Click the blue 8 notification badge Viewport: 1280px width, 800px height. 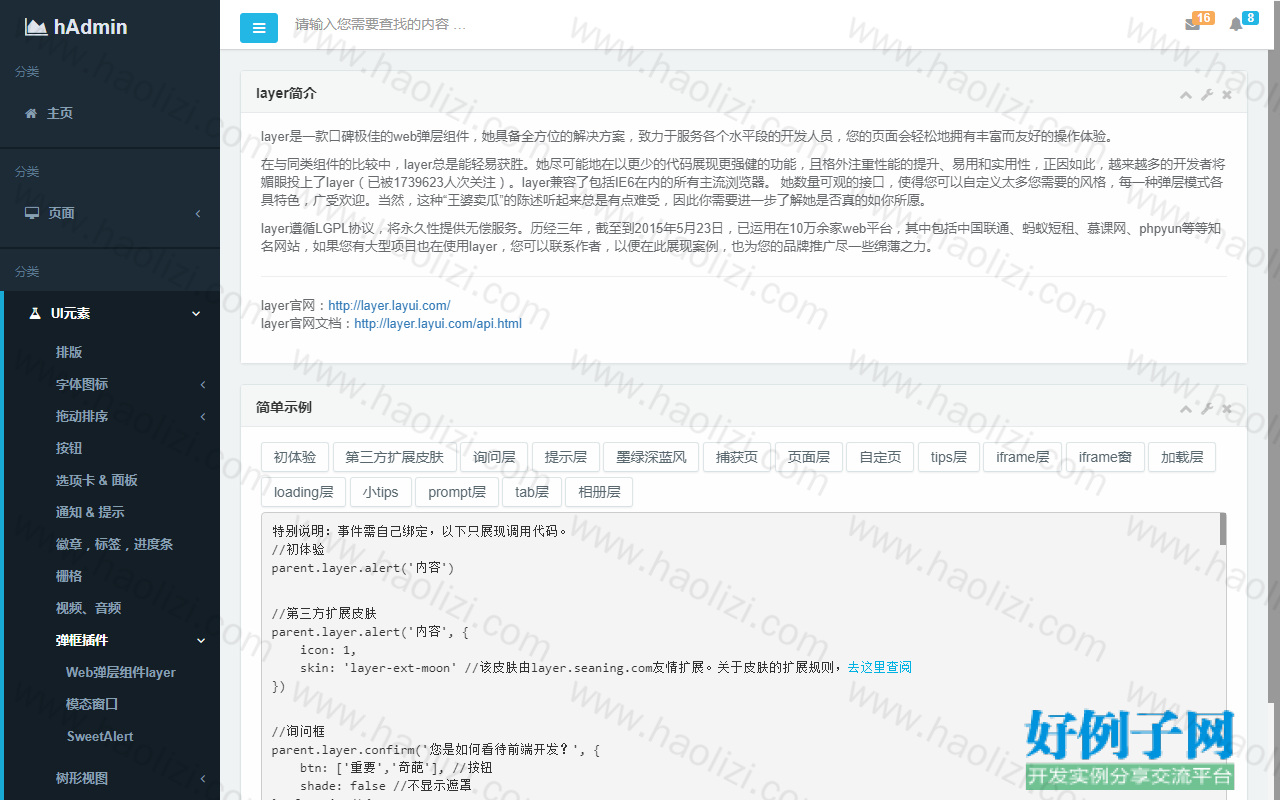pos(1250,18)
